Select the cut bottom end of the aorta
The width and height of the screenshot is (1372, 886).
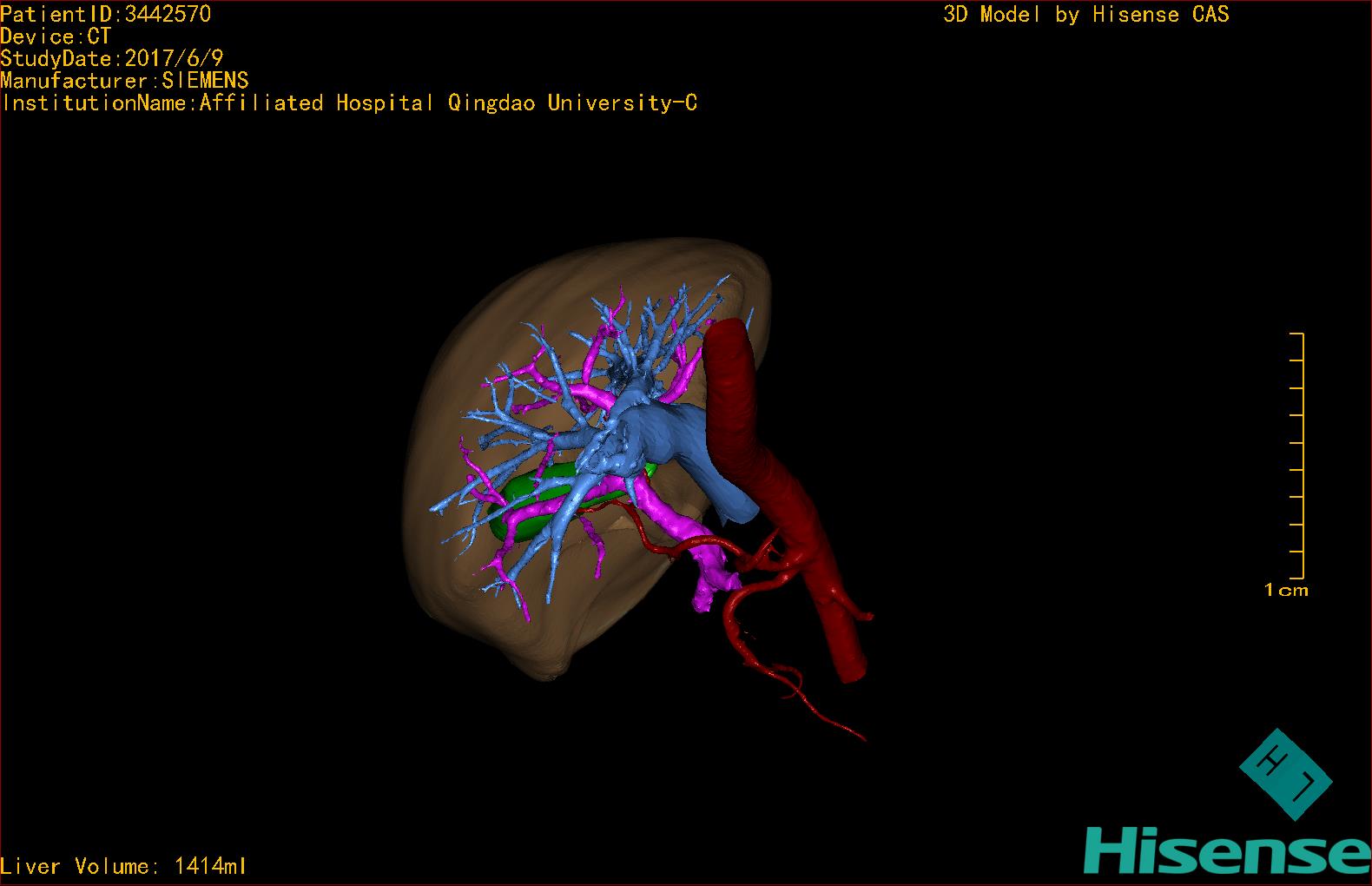click(850, 669)
